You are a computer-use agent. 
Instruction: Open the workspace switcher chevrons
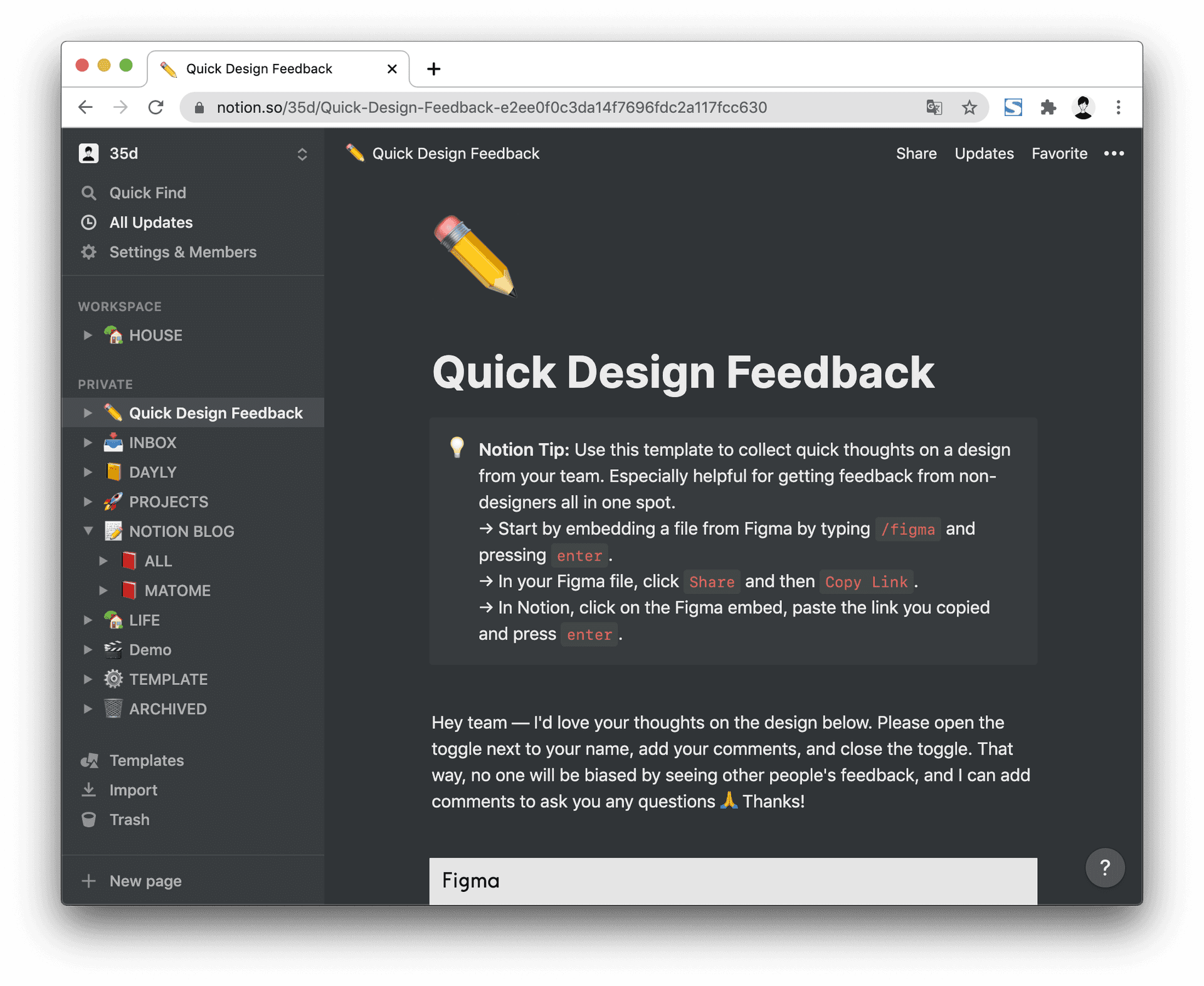pyautogui.click(x=302, y=154)
